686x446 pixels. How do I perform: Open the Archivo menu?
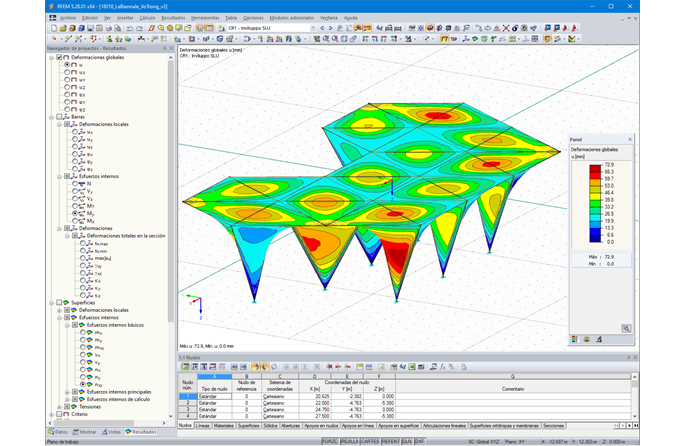click(68, 18)
